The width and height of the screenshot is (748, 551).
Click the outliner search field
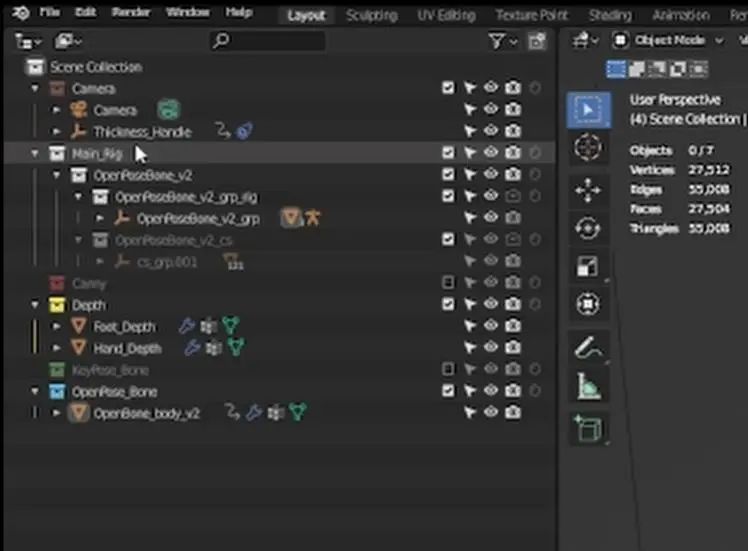click(268, 41)
